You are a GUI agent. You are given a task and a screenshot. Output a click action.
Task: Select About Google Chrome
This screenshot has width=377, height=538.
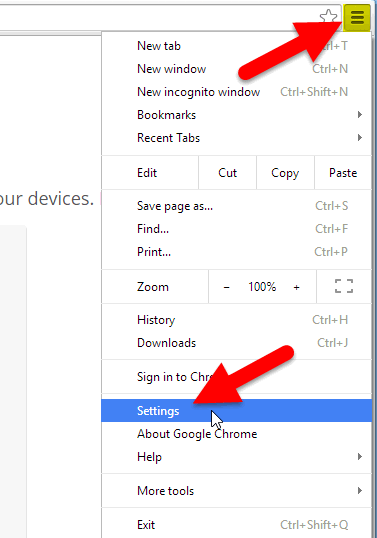237,434
